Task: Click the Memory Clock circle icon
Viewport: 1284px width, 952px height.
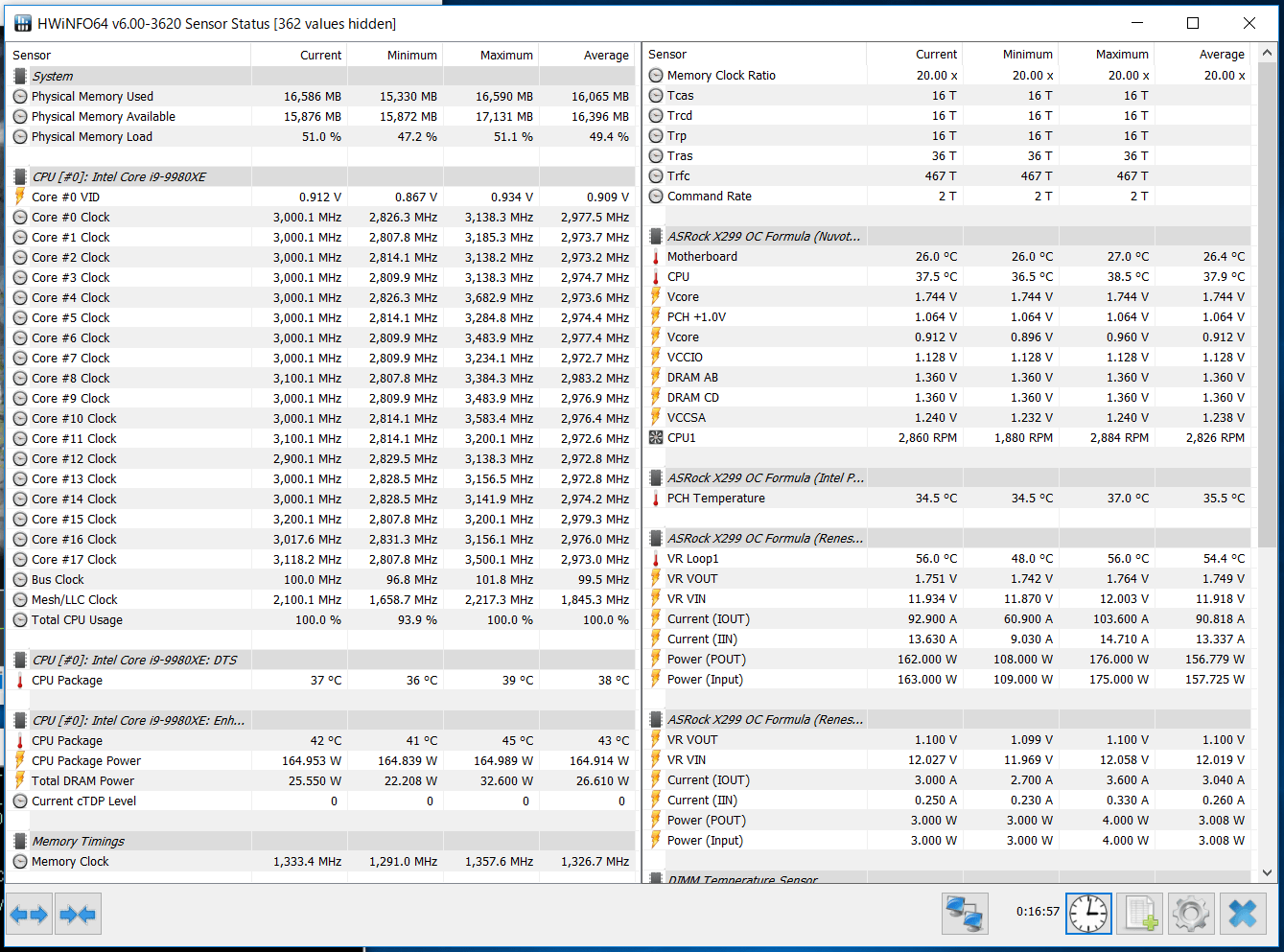Action: tap(20, 861)
